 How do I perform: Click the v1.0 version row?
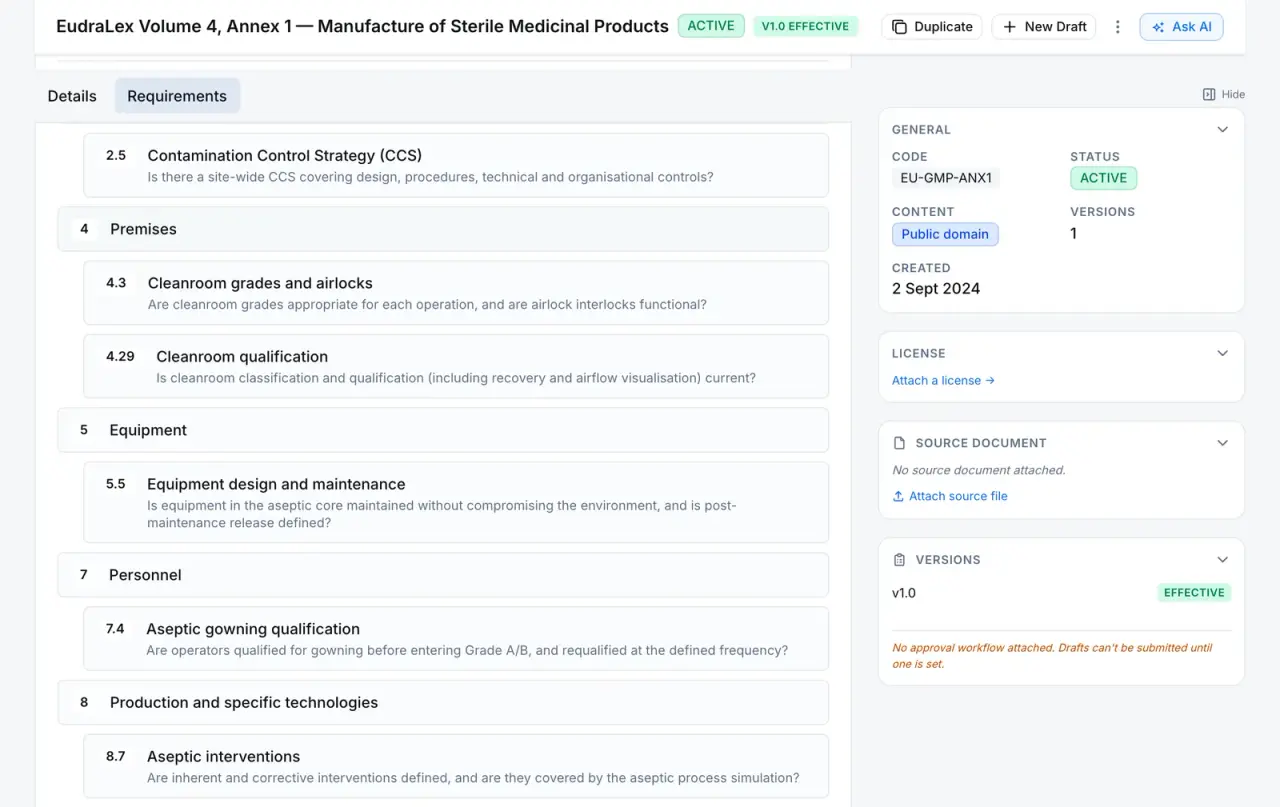(x=1061, y=593)
